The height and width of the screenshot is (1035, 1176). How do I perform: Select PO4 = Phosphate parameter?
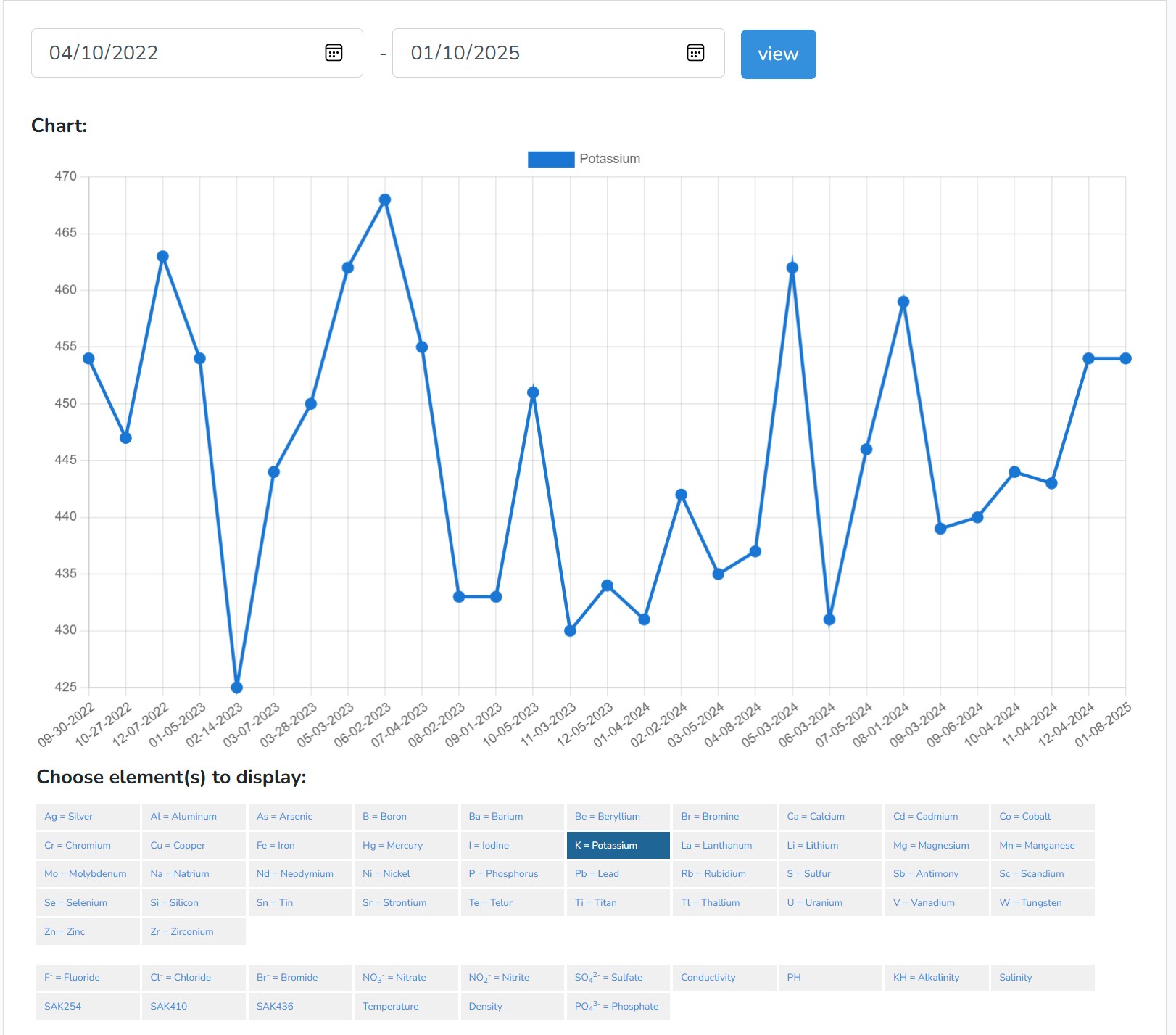(618, 1007)
